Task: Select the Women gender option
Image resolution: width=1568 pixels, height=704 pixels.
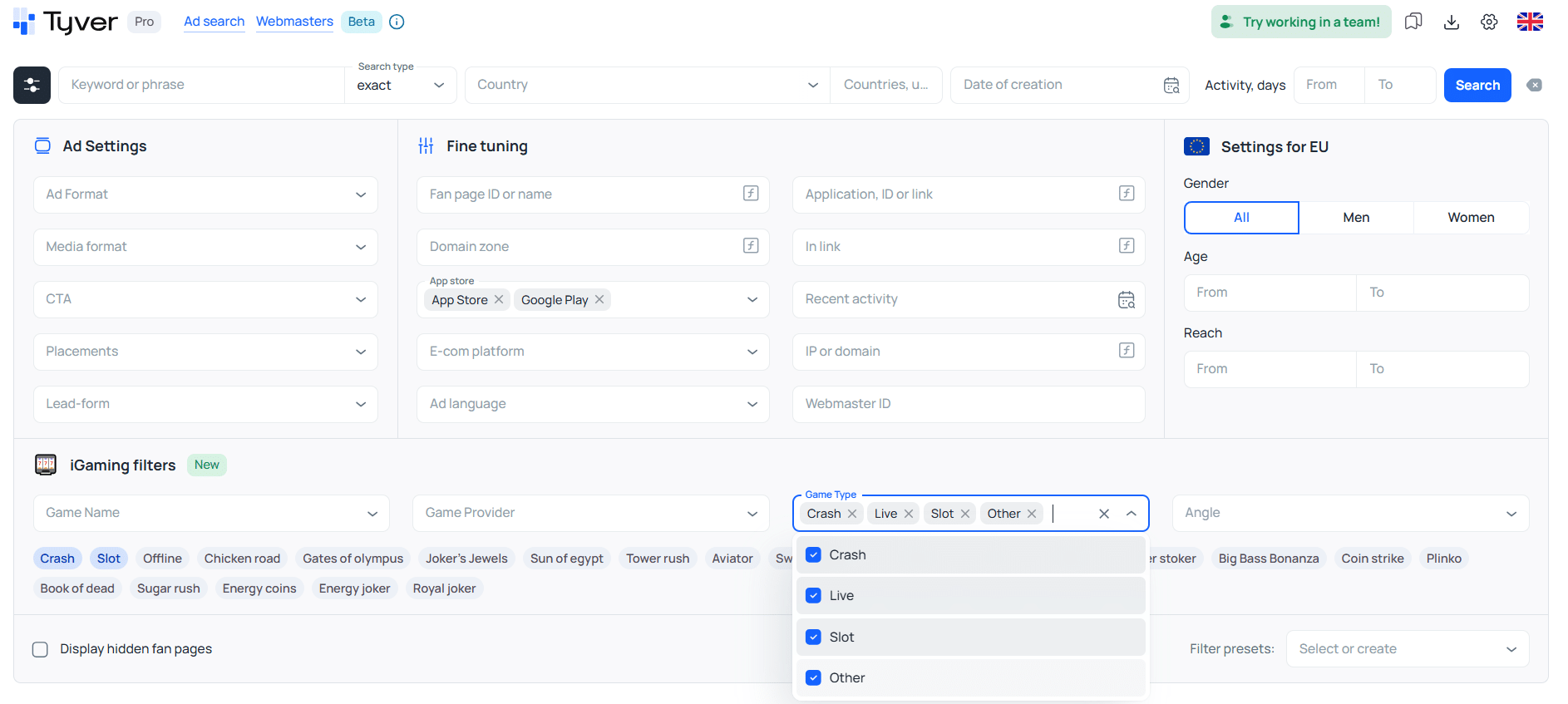Action: (x=1471, y=218)
